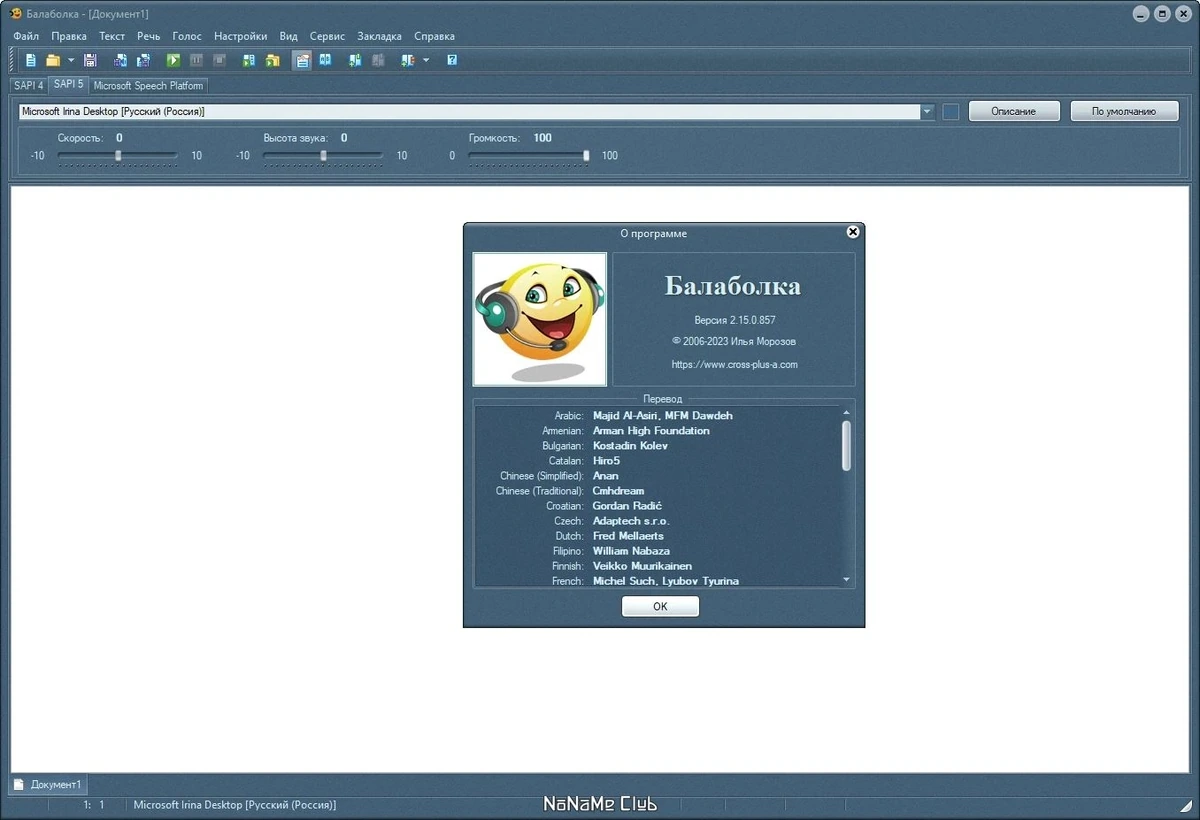Open the Правка menu
Viewport: 1200px width, 820px height.
coord(69,36)
